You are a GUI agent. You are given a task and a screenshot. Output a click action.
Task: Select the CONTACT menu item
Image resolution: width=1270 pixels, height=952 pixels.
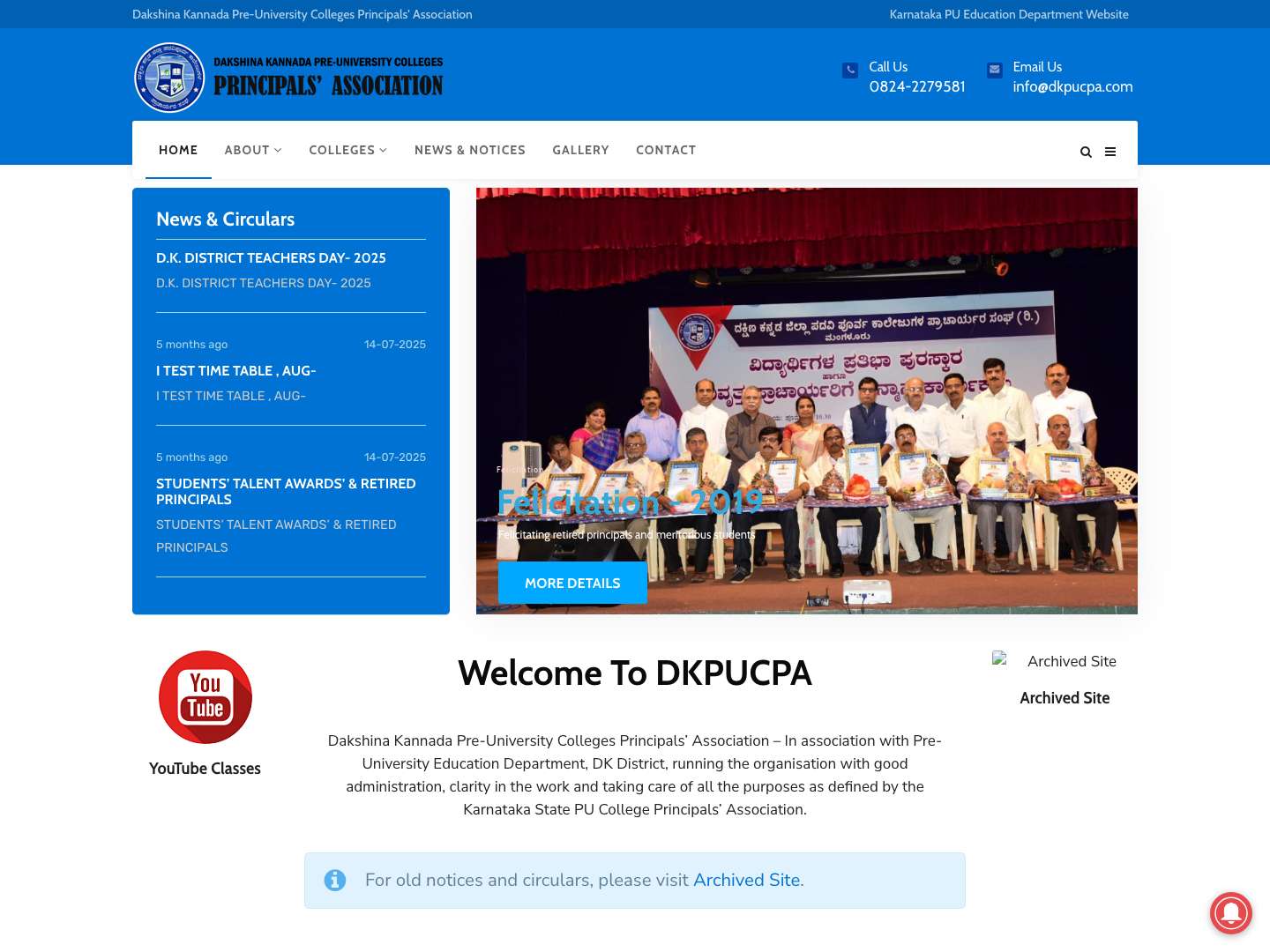click(x=666, y=150)
